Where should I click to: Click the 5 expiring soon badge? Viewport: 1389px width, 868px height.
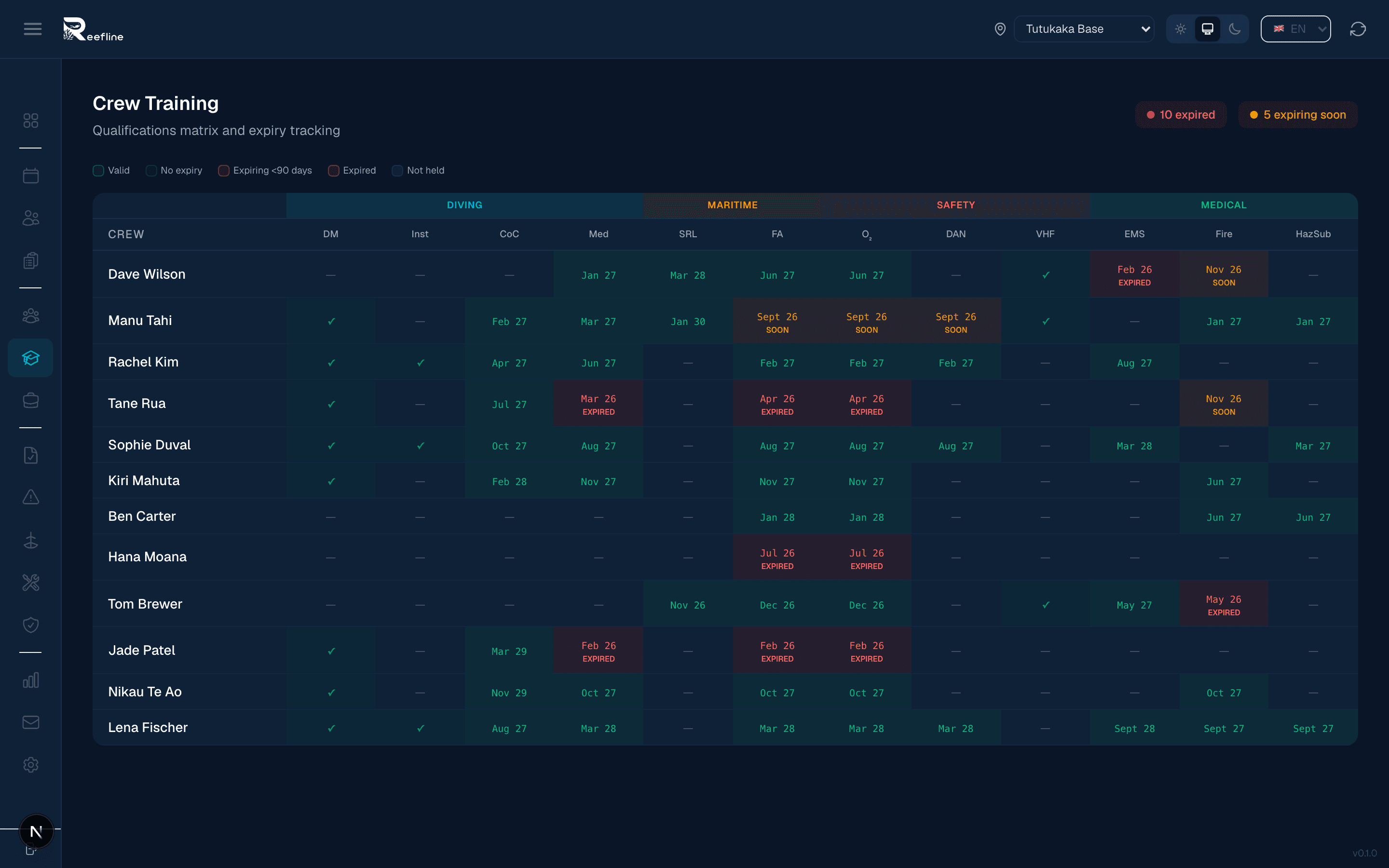click(1298, 115)
